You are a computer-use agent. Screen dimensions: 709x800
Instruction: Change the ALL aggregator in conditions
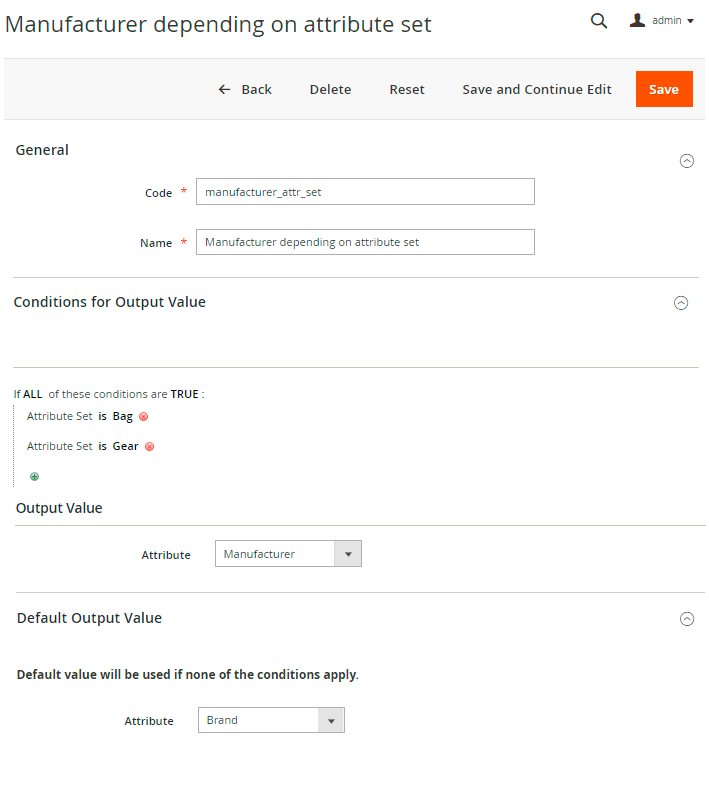(33, 394)
